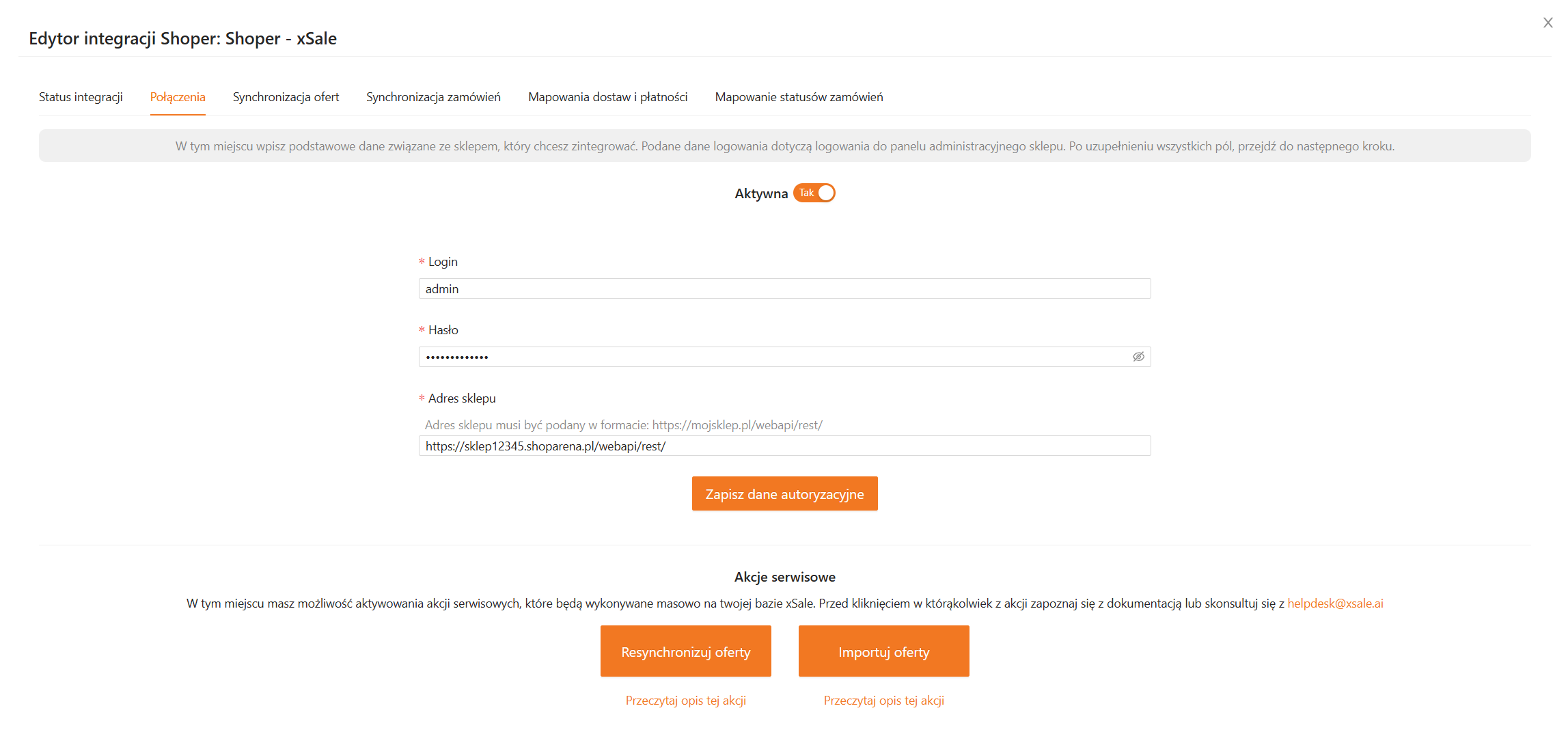
Task: Read description link under Importuj oferty
Action: (883, 701)
